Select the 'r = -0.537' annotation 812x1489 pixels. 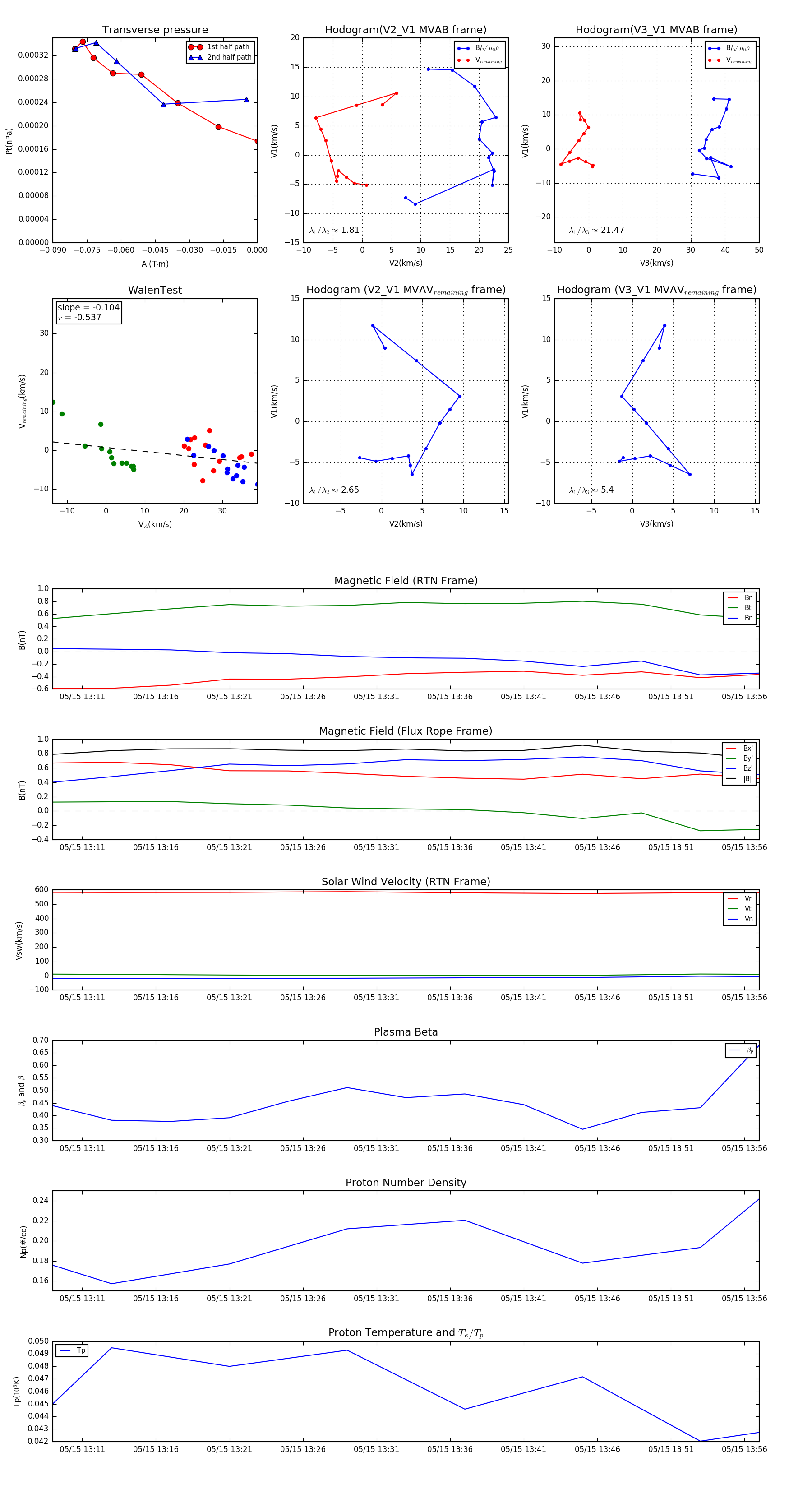point(79,317)
